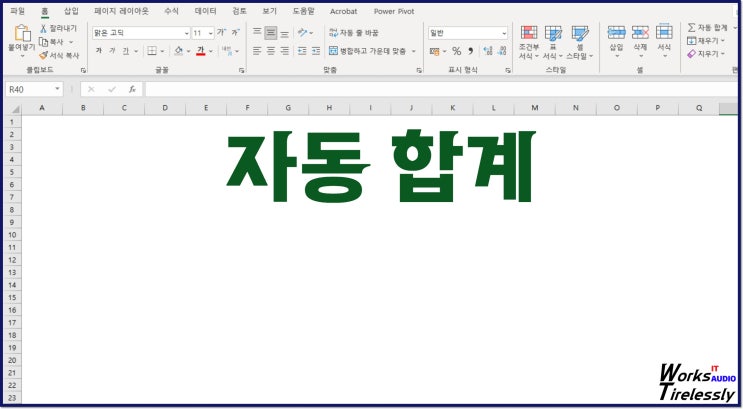Increase font size with the larger 가 icon
The height and width of the screenshot is (409, 743).
[x=221, y=32]
